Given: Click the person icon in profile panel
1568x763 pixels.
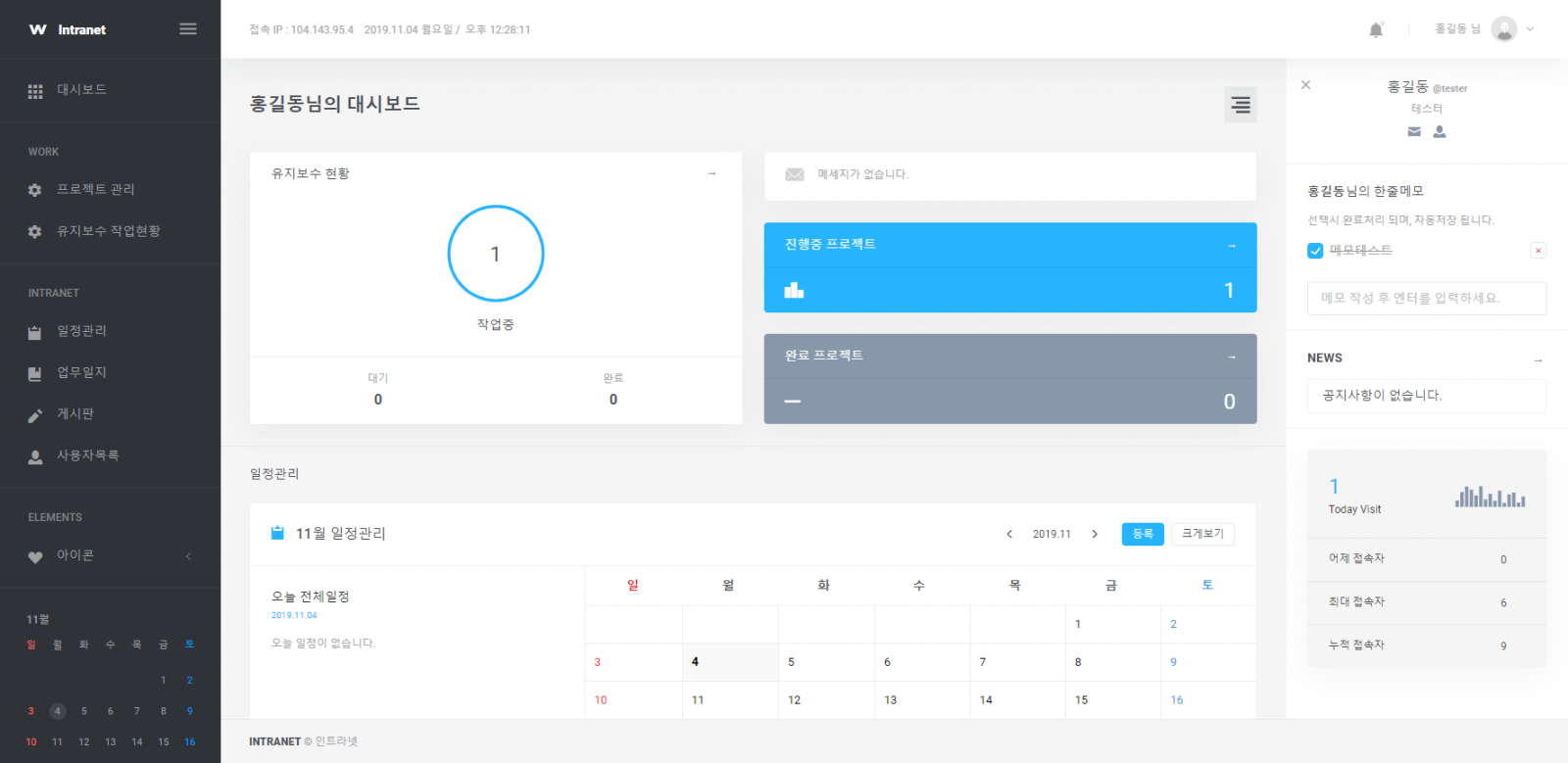Looking at the screenshot, I should 1440,131.
